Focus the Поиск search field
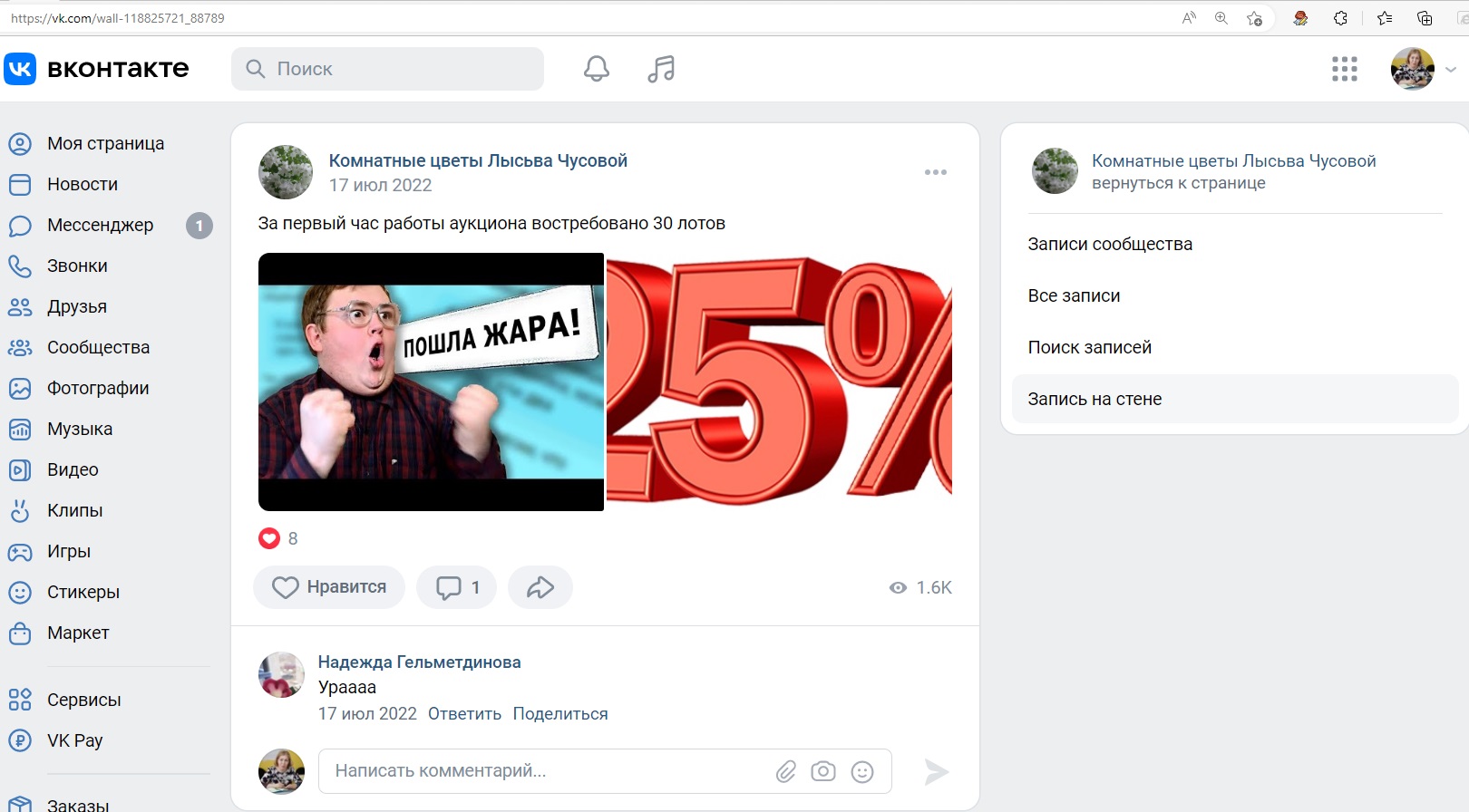The image size is (1469, 812). 387,69
